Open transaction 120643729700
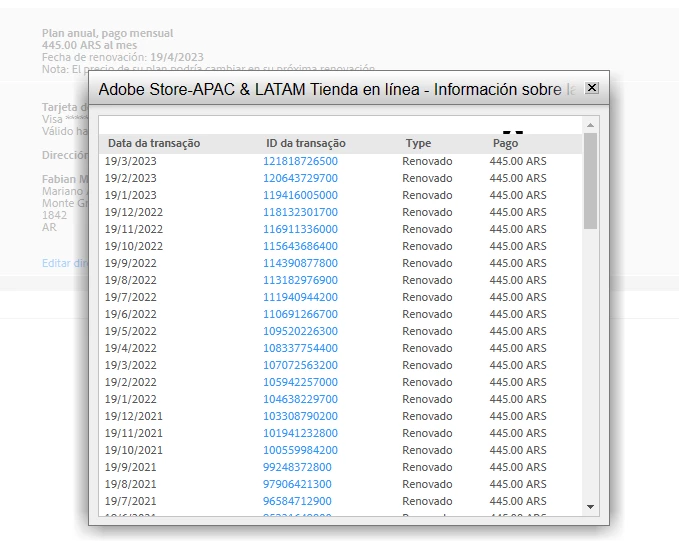This screenshot has height=541, width=679. 300,178
